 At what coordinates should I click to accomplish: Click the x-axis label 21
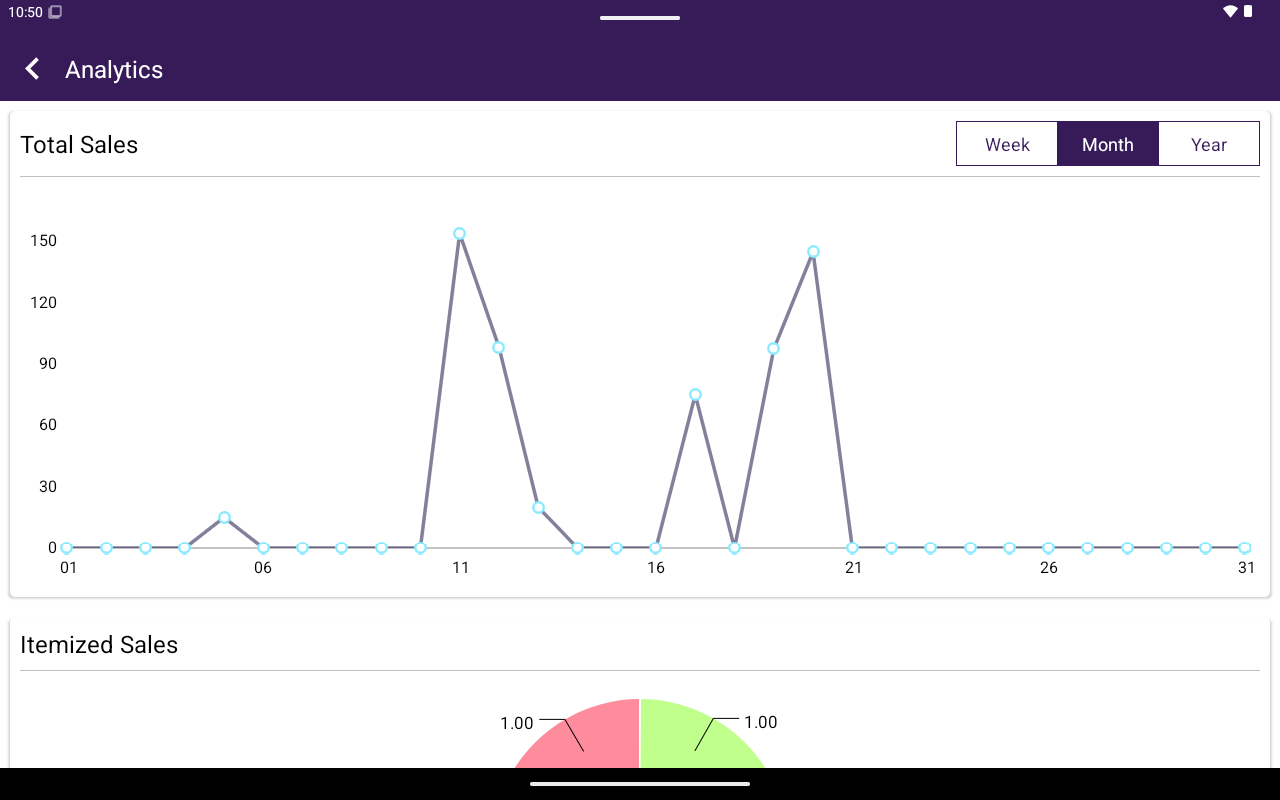pyautogui.click(x=853, y=568)
